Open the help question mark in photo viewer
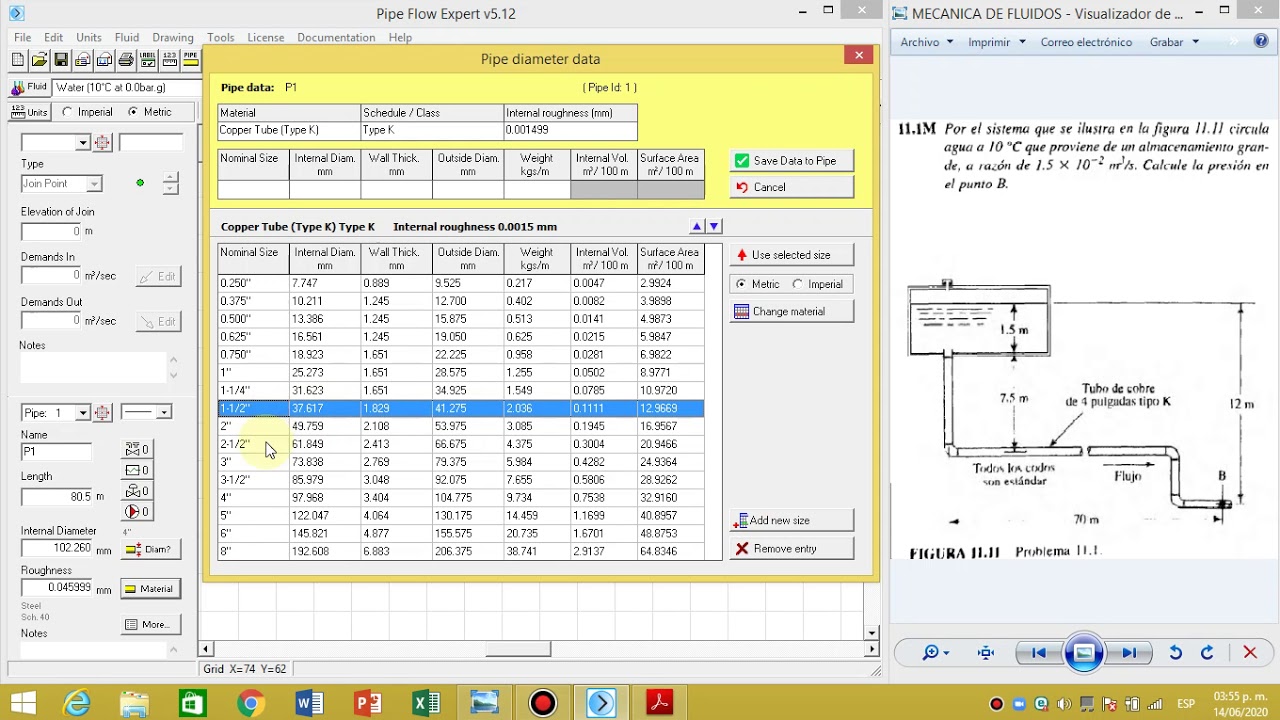 pyautogui.click(x=1261, y=42)
